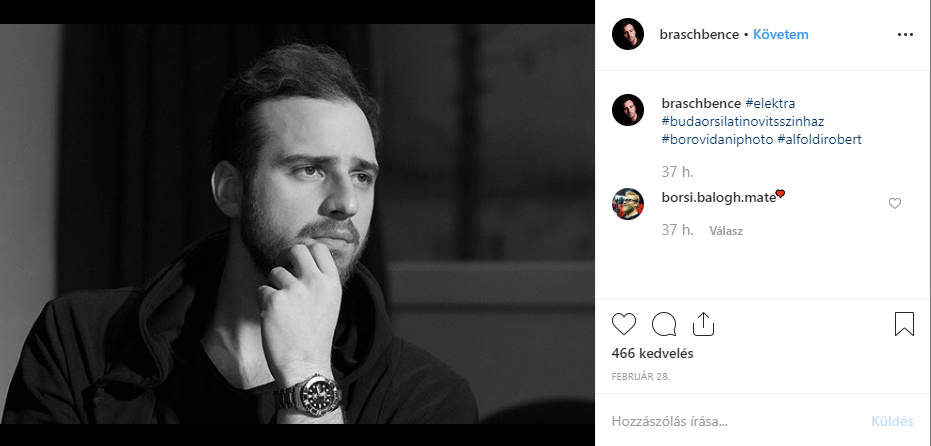Like borsi.balogh.mate's comment
This screenshot has height=446, width=931.
[x=895, y=203]
